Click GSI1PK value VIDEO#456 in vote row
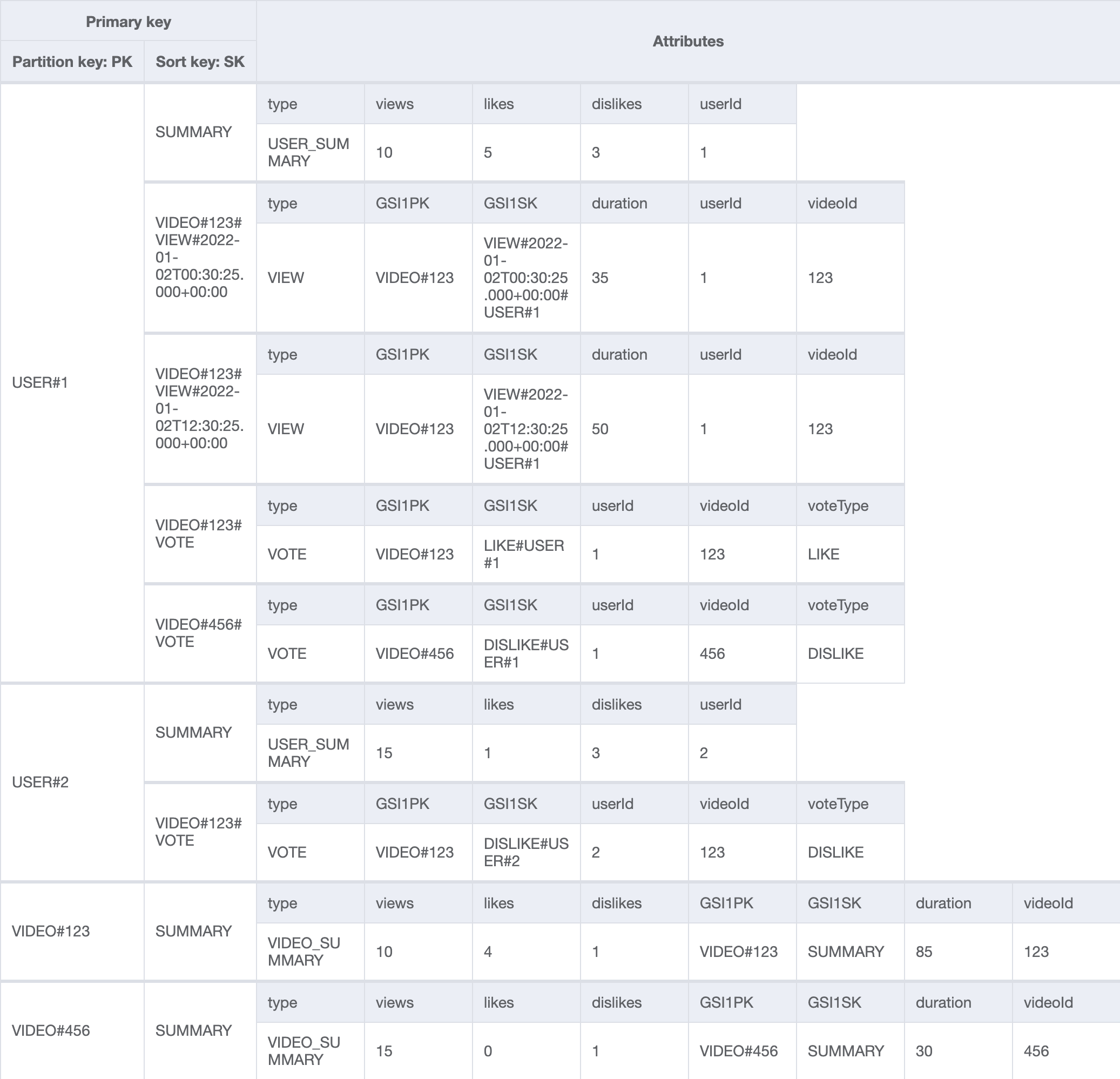This screenshot has width=1120, height=1079. (419, 654)
